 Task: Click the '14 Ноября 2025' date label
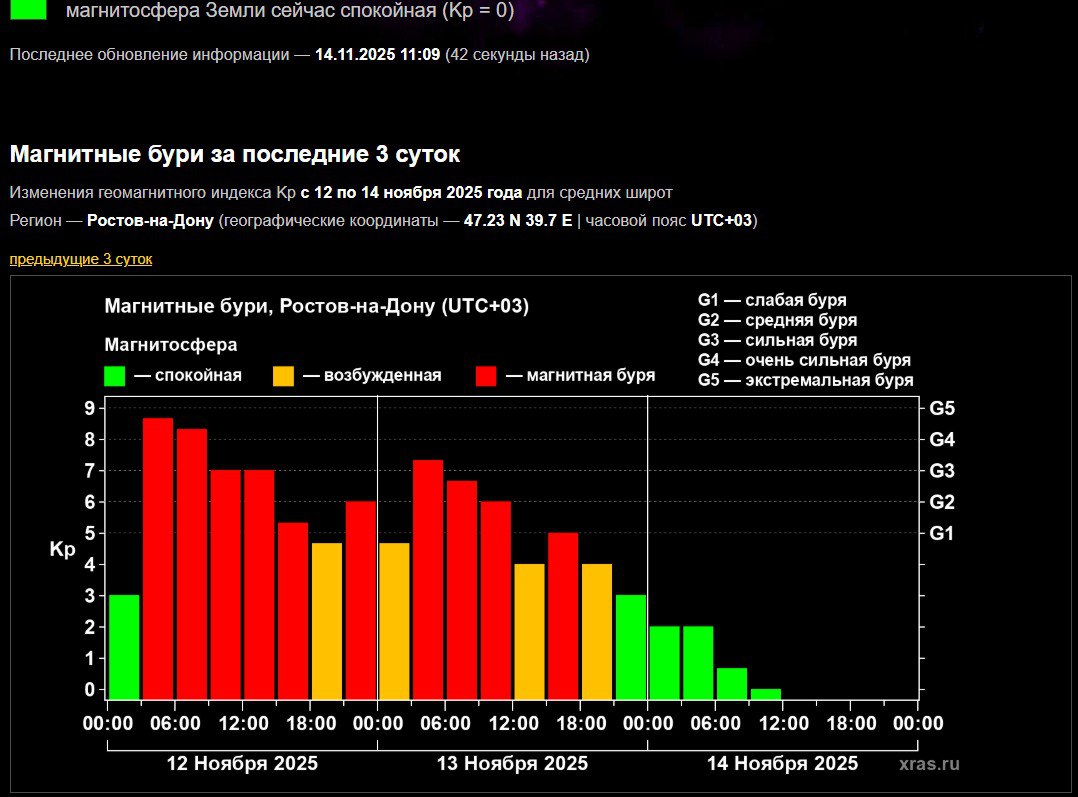click(x=782, y=764)
